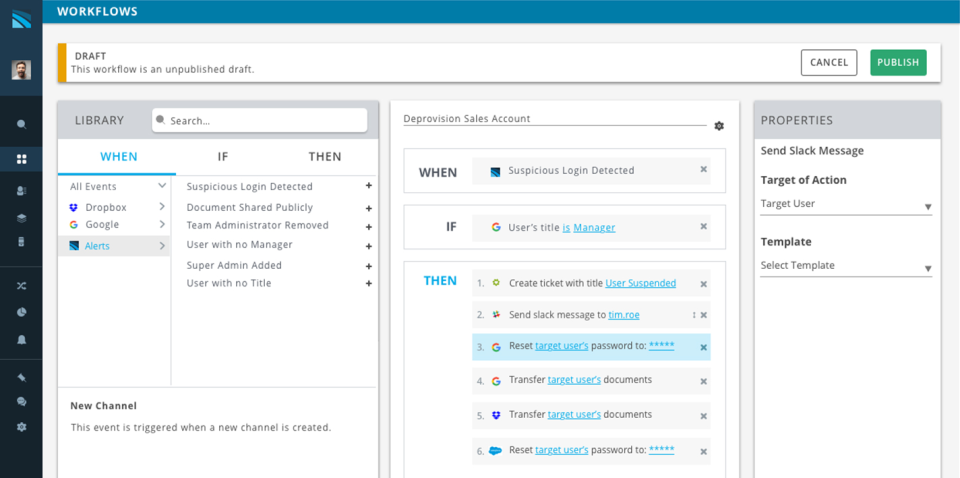Open the sidebar chat bubbles icon

21,401
